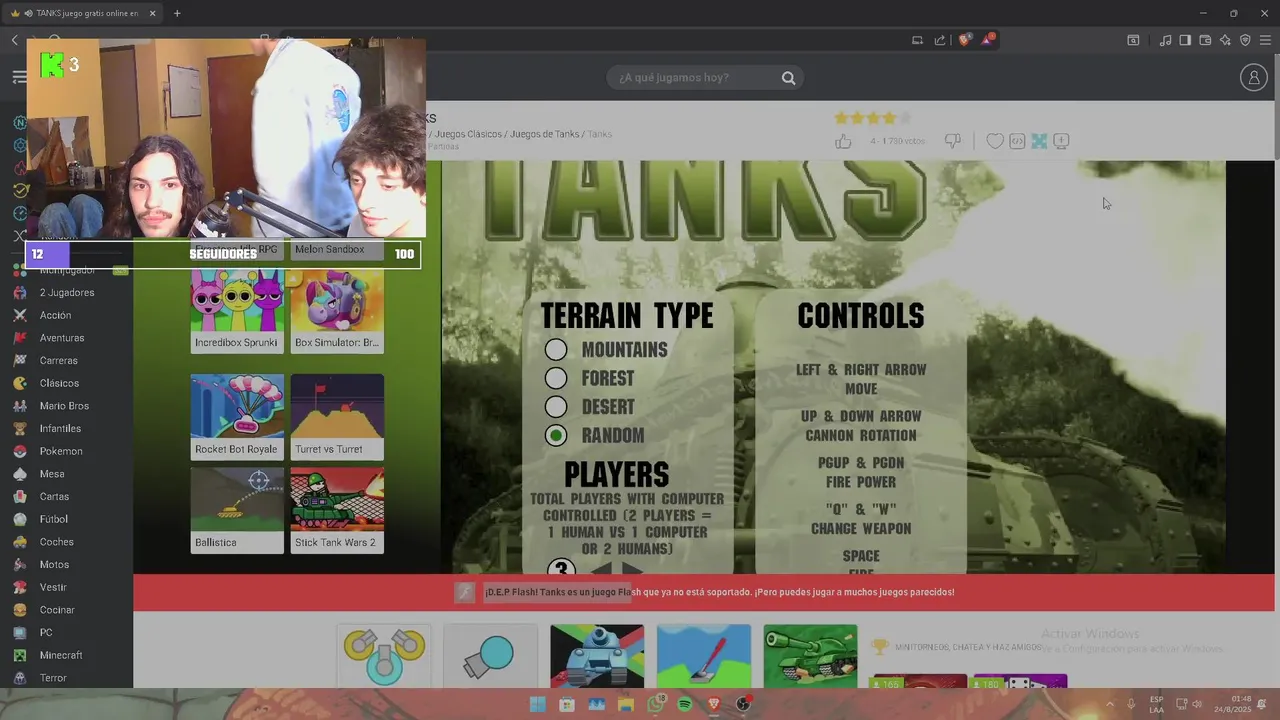Open the browser music playlist icon
Viewport: 1280px width, 720px height.
pos(1165,40)
